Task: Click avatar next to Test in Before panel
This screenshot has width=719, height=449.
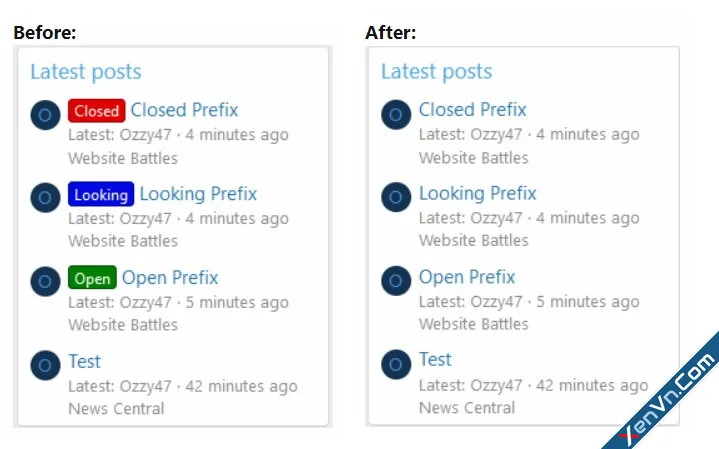Action: click(45, 365)
